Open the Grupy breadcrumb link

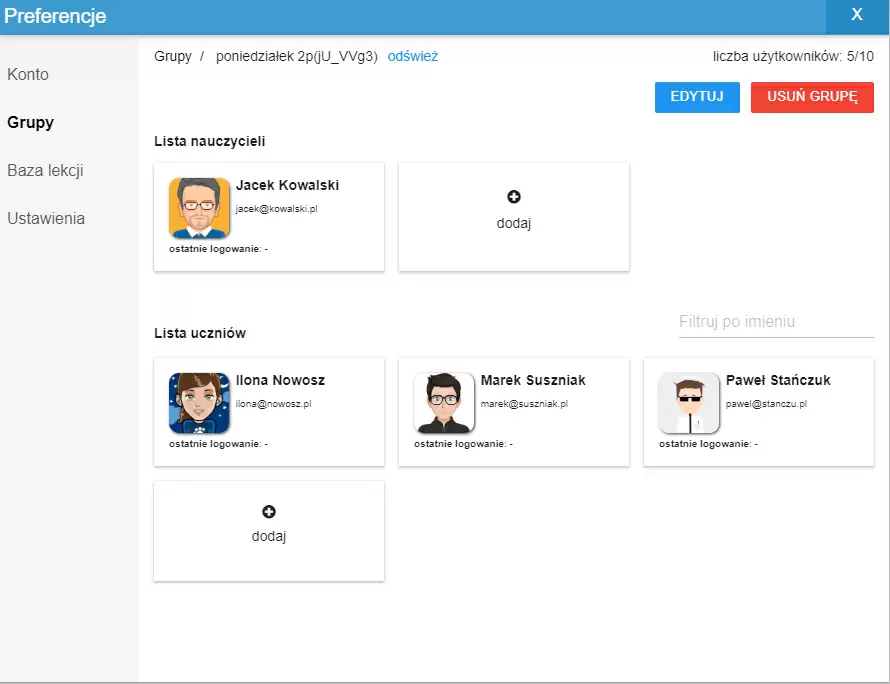pos(172,56)
